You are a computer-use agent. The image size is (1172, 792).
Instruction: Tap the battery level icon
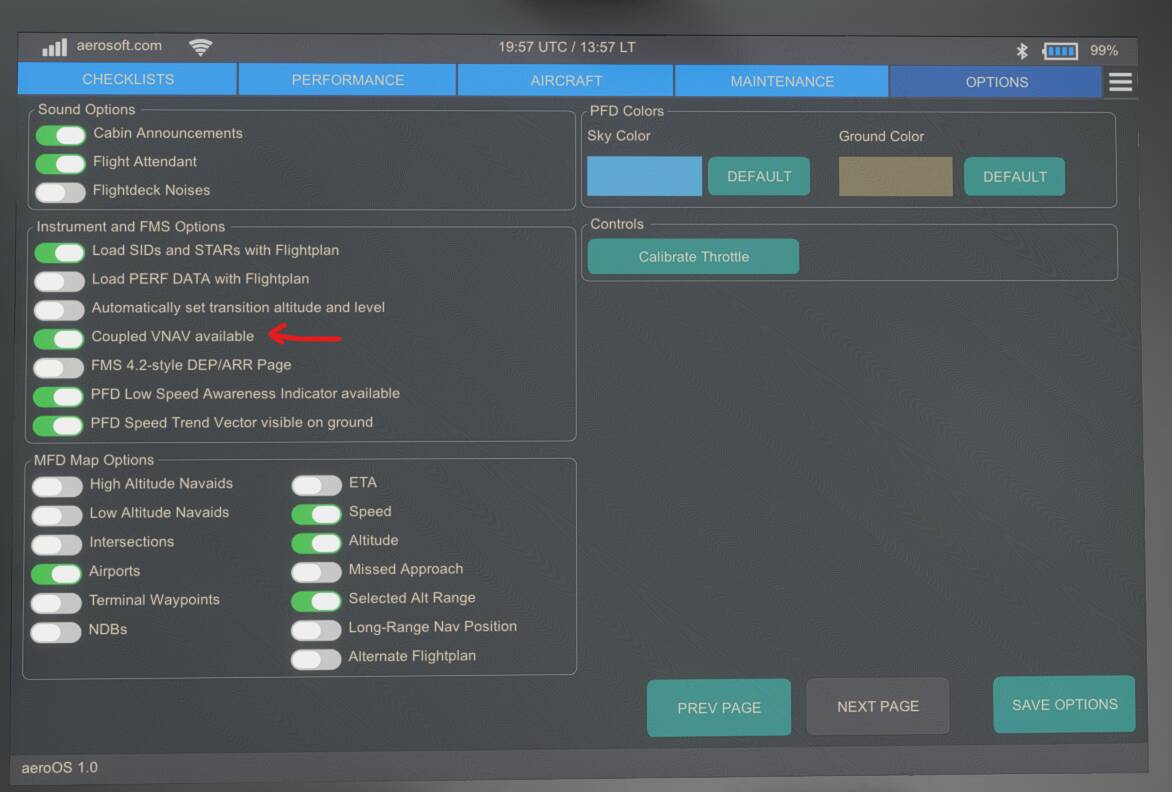pos(1061,51)
